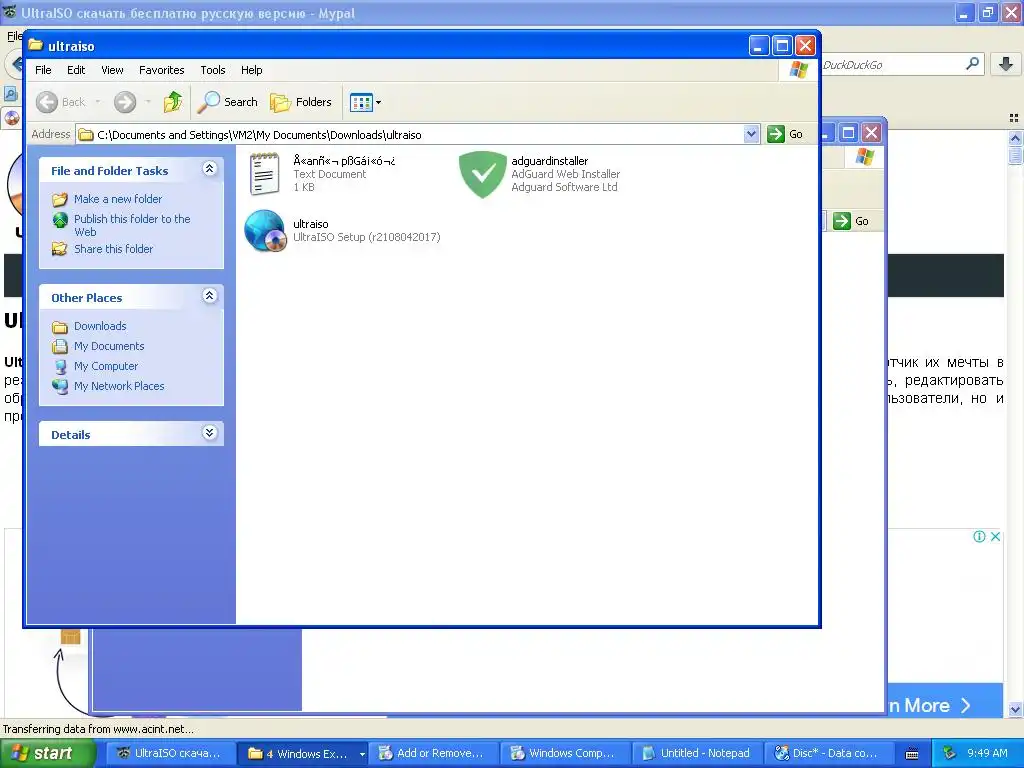Image resolution: width=1024 pixels, height=768 pixels.
Task: Go to My Documents
Action: (109, 346)
